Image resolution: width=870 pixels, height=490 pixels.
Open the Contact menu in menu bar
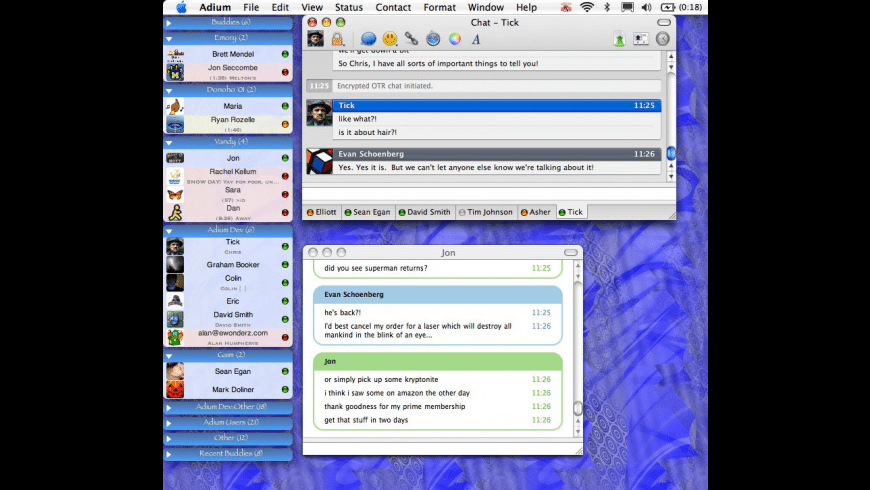[x=393, y=7]
